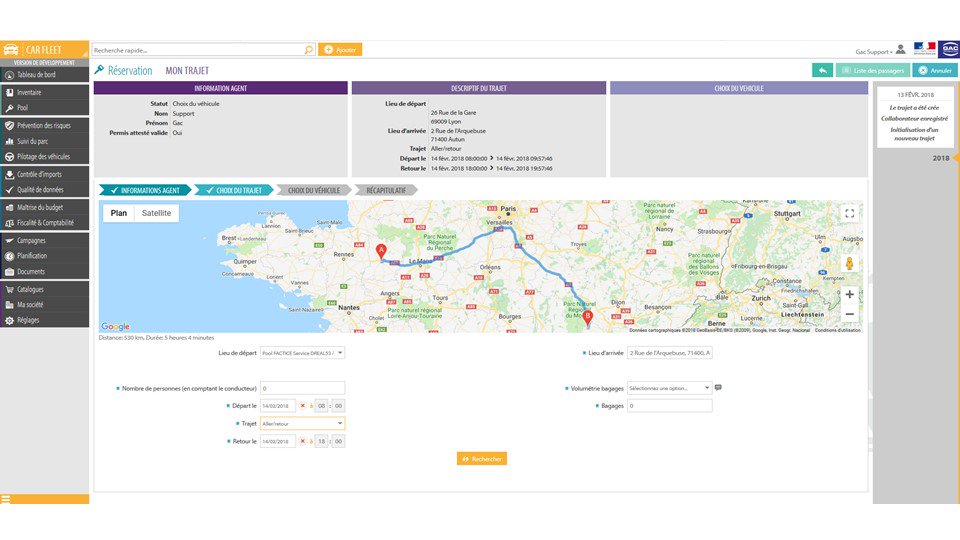Go to Choix du trajet step
This screenshot has height=540, width=960.
[x=233, y=190]
